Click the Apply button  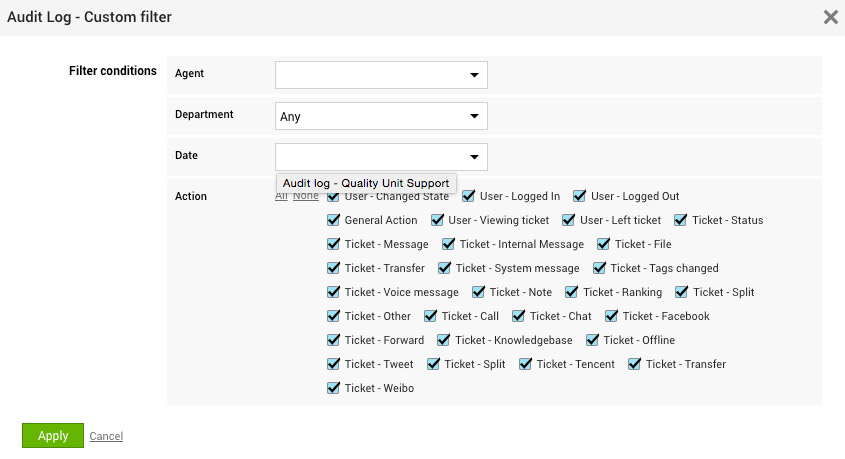tap(53, 436)
